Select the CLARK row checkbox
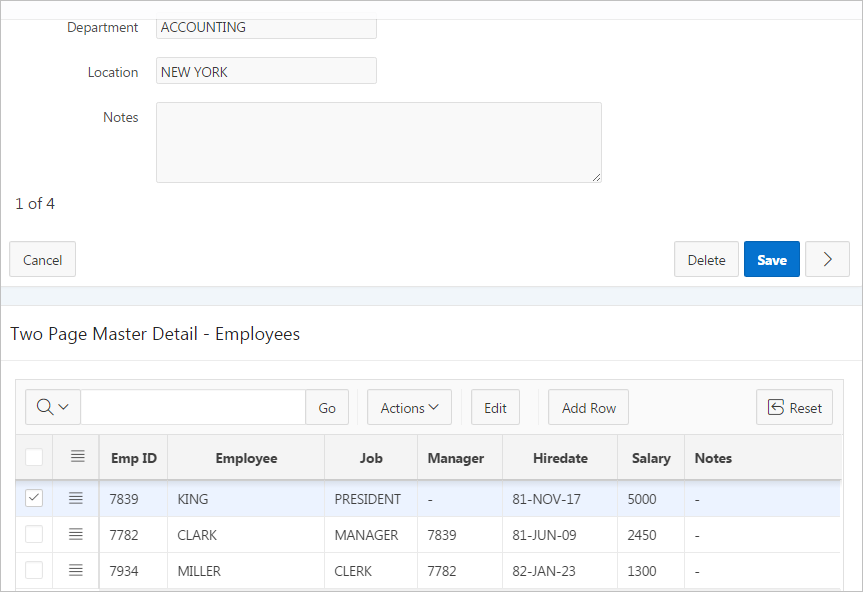Image resolution: width=863 pixels, height=592 pixels. pos(34,535)
